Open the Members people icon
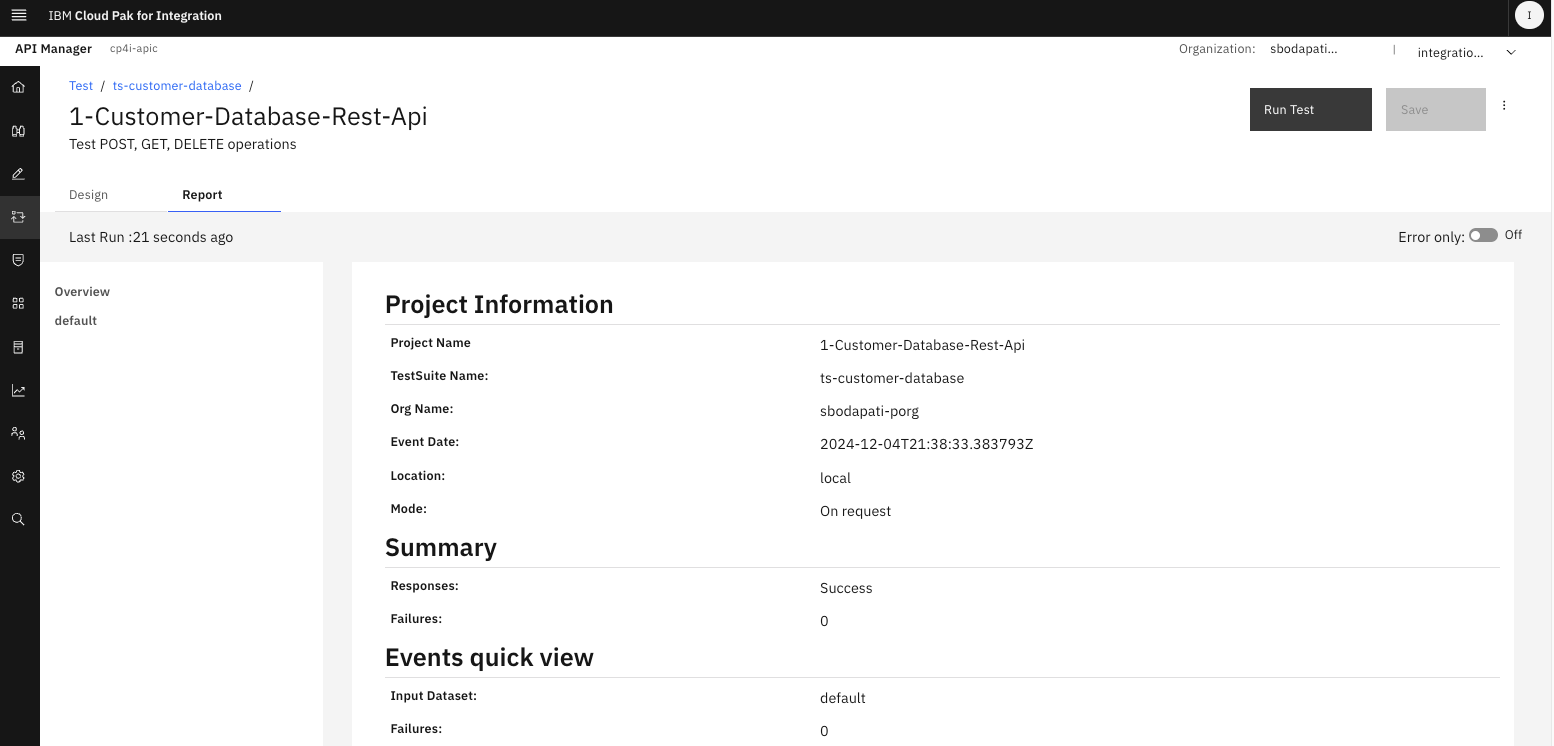Viewport: 1554px width, 746px height. pos(18,434)
